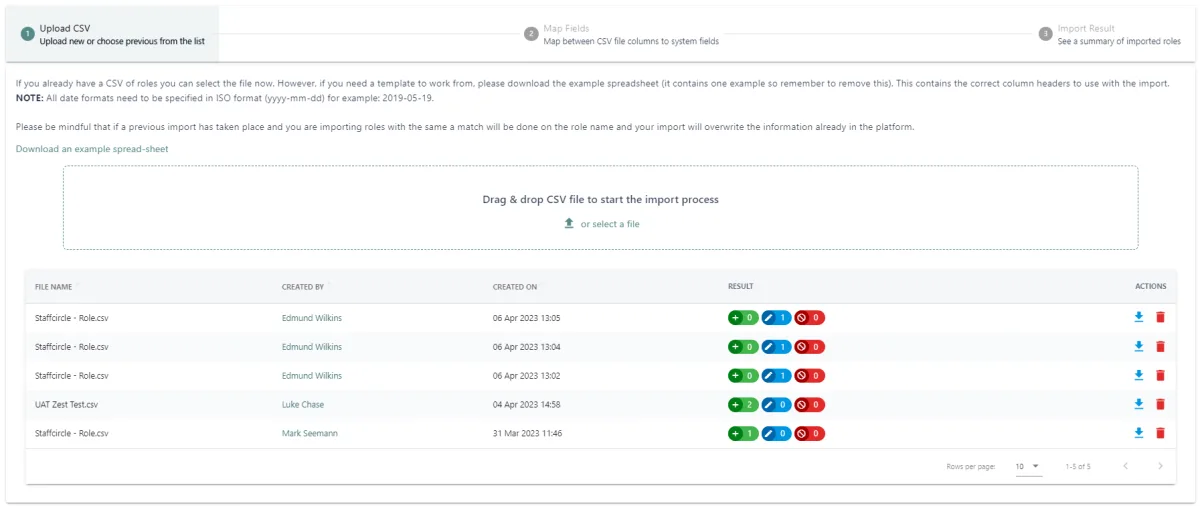Click date 06 Apr 2023 13:04
This screenshot has width=1200, height=506.
pyautogui.click(x=527, y=347)
